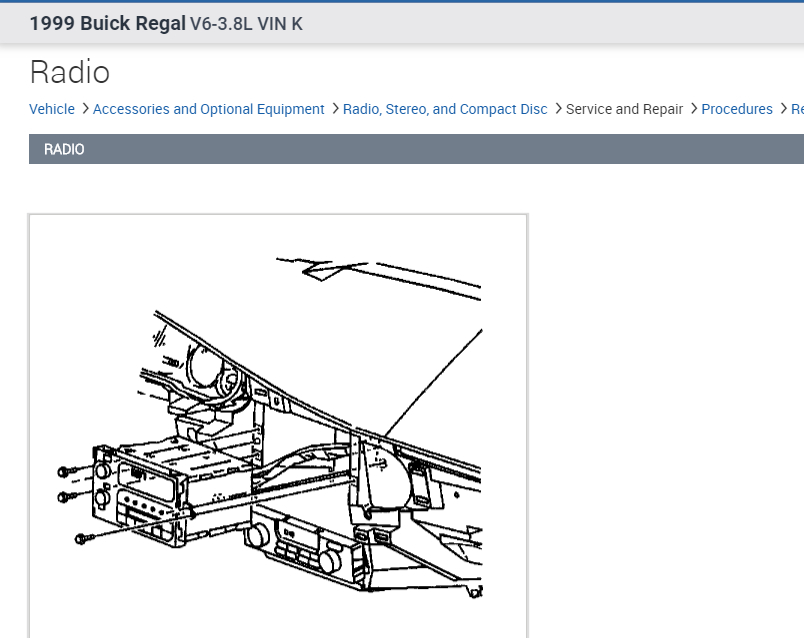This screenshot has height=638, width=804.
Task: Click the Service and Repair breadcrumb
Action: [625, 109]
